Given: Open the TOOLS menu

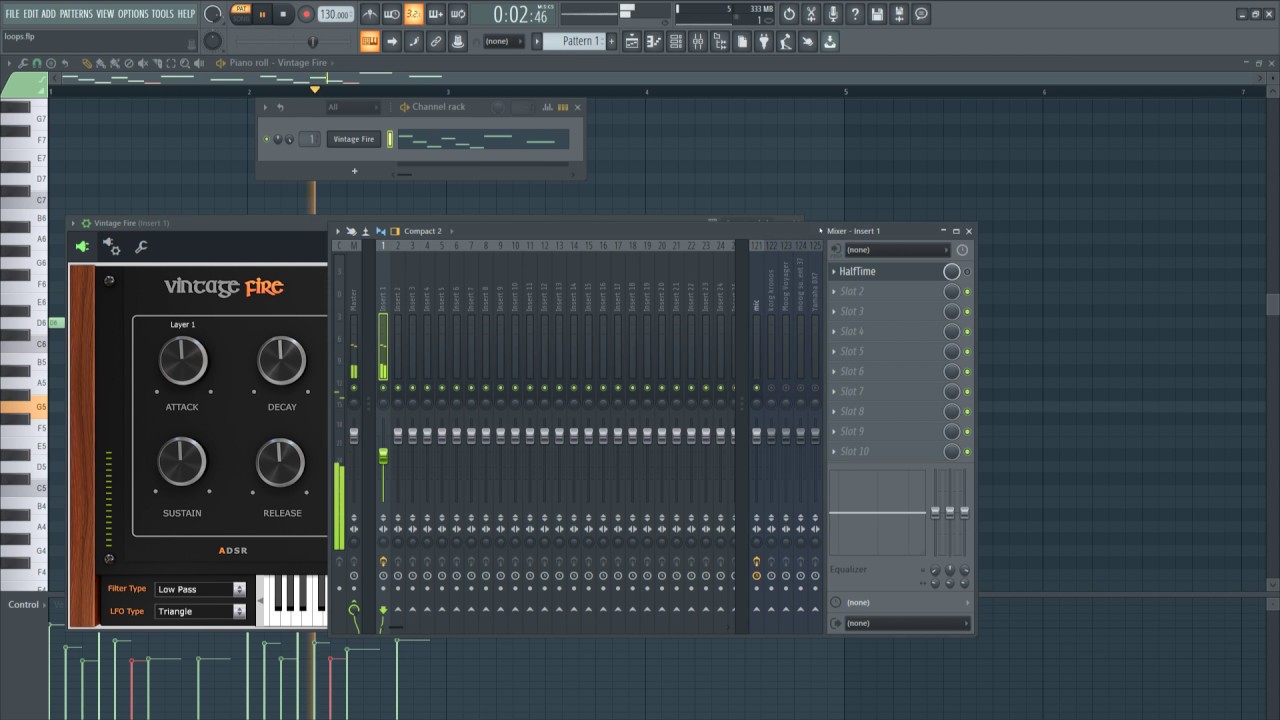Looking at the screenshot, I should (162, 14).
